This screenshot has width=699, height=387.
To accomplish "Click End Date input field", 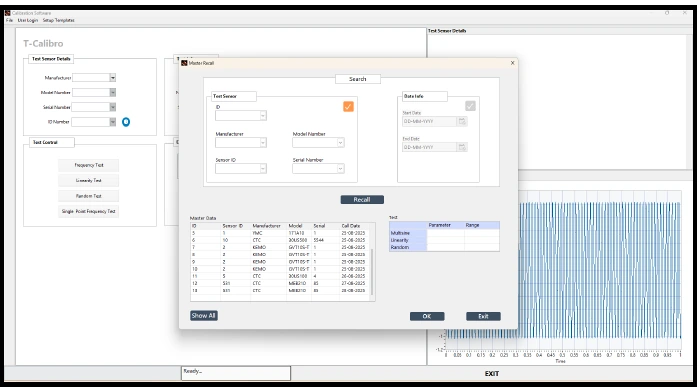I will pos(430,147).
